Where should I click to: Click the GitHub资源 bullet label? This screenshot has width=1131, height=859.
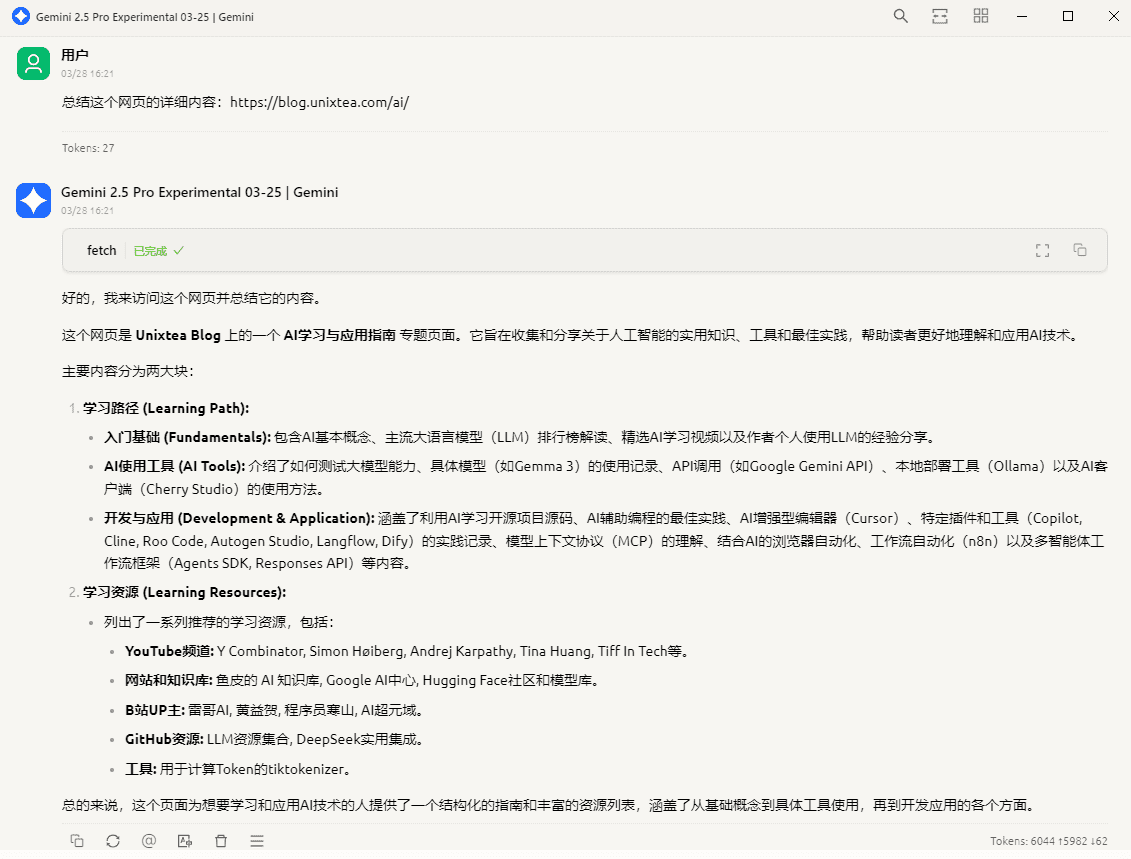tap(164, 739)
